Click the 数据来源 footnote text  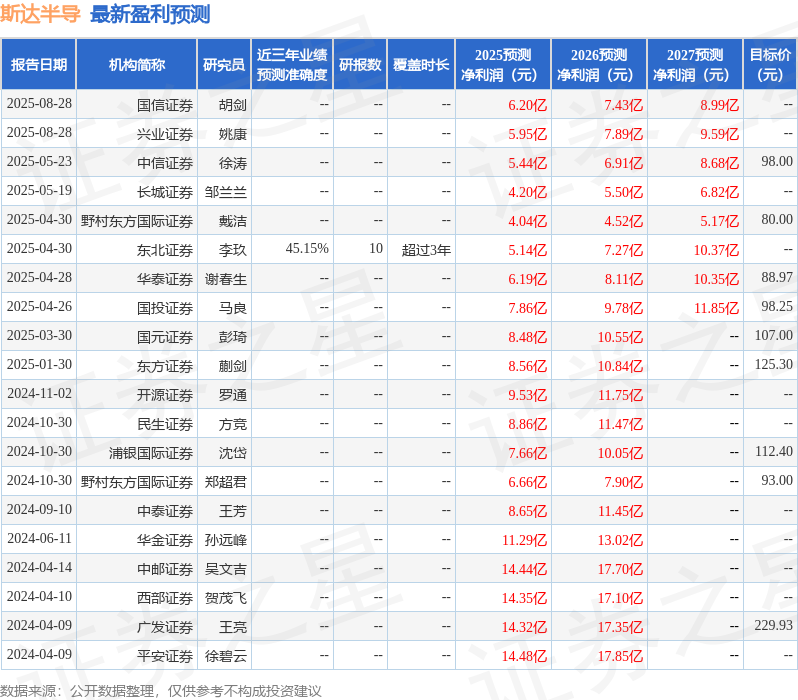tap(161, 691)
